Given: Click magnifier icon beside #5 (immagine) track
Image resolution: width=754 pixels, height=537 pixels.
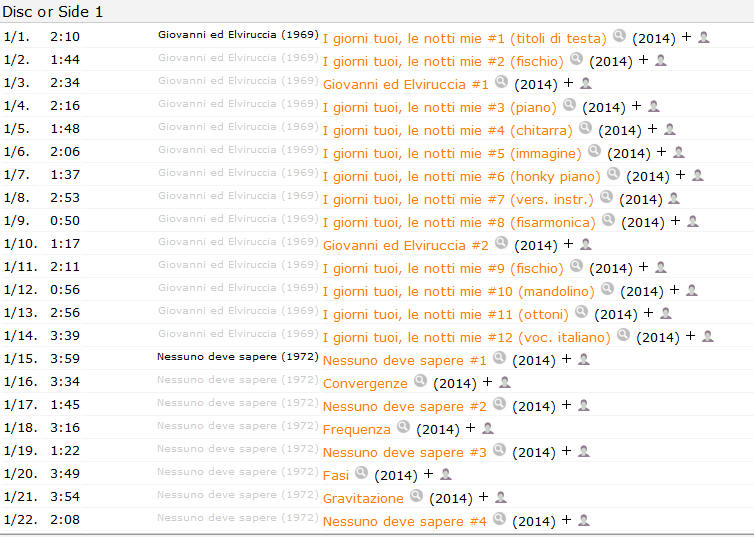Looking at the screenshot, I should pos(594,151).
